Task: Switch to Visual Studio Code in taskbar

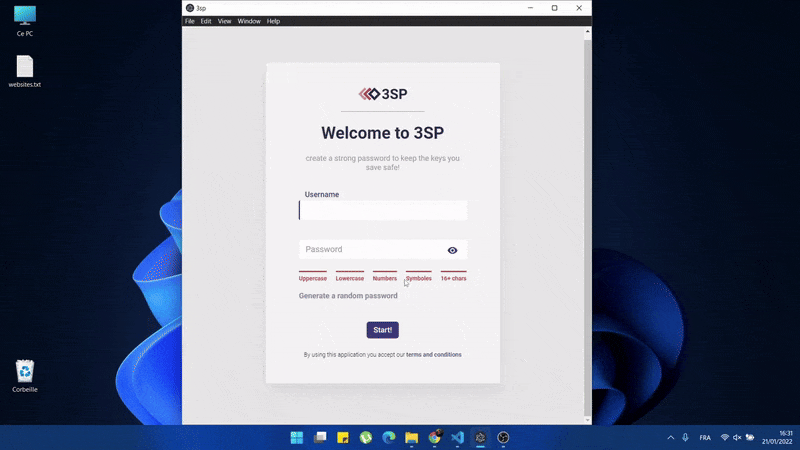Action: tap(458, 438)
